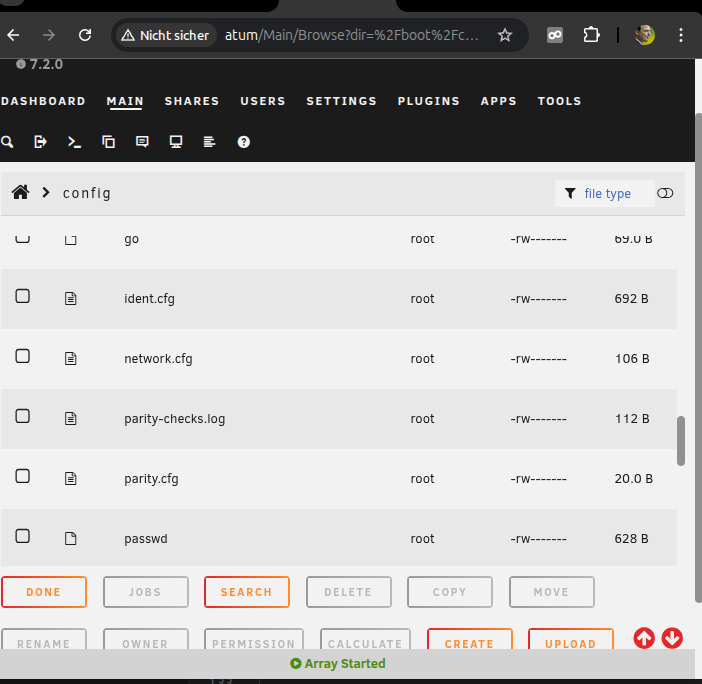Click the Array Started status icon
This screenshot has height=684, width=702.
(295, 663)
